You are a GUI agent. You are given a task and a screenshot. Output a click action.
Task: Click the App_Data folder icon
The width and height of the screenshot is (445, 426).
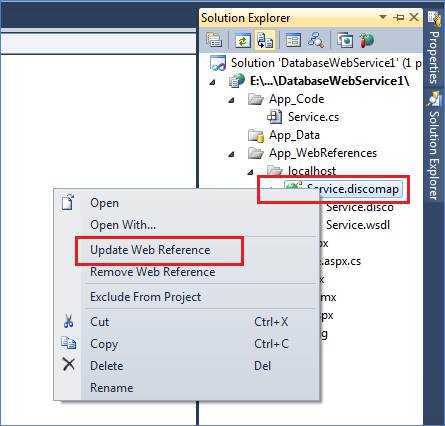coord(256,135)
